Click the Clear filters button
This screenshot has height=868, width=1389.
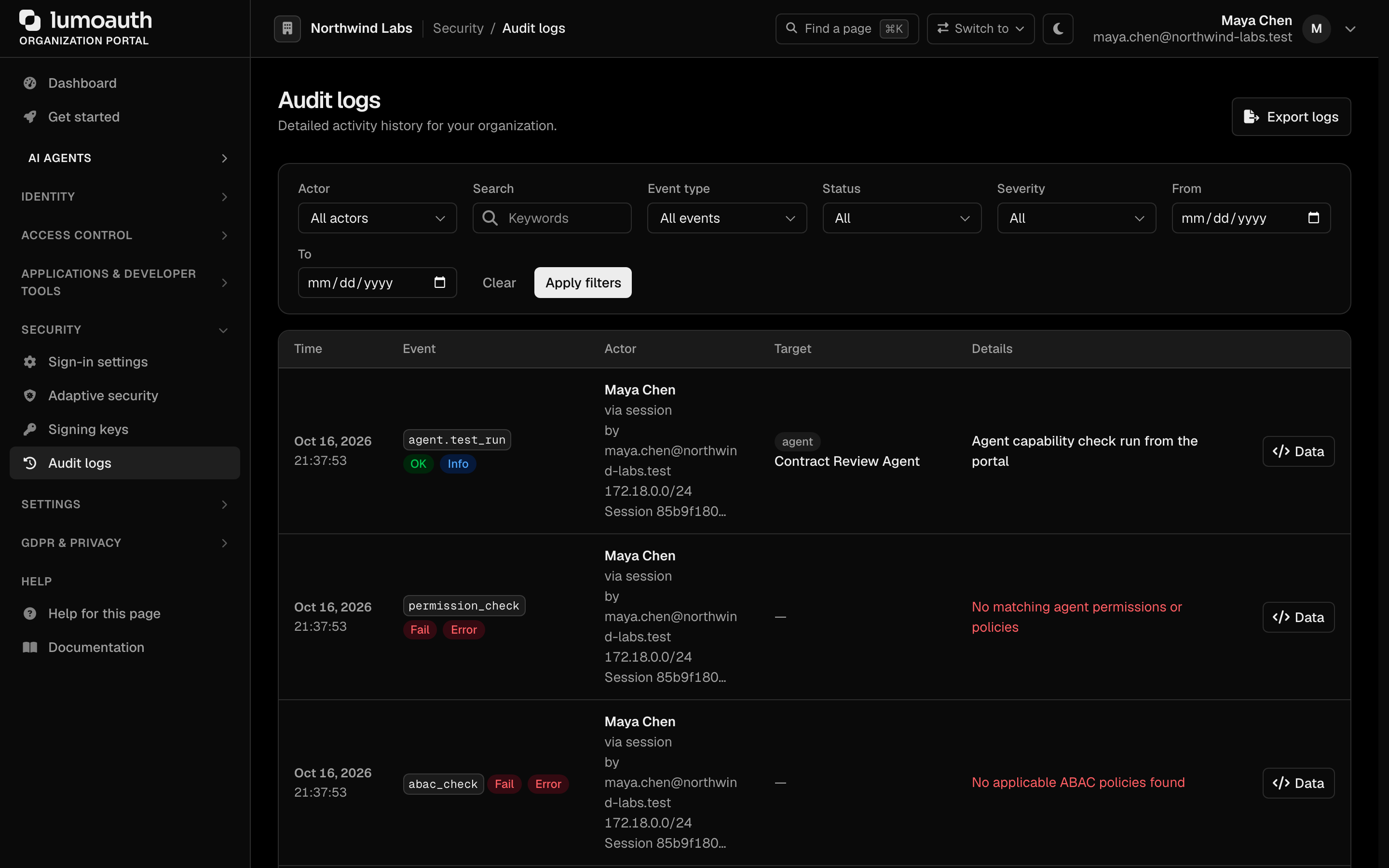(x=499, y=283)
